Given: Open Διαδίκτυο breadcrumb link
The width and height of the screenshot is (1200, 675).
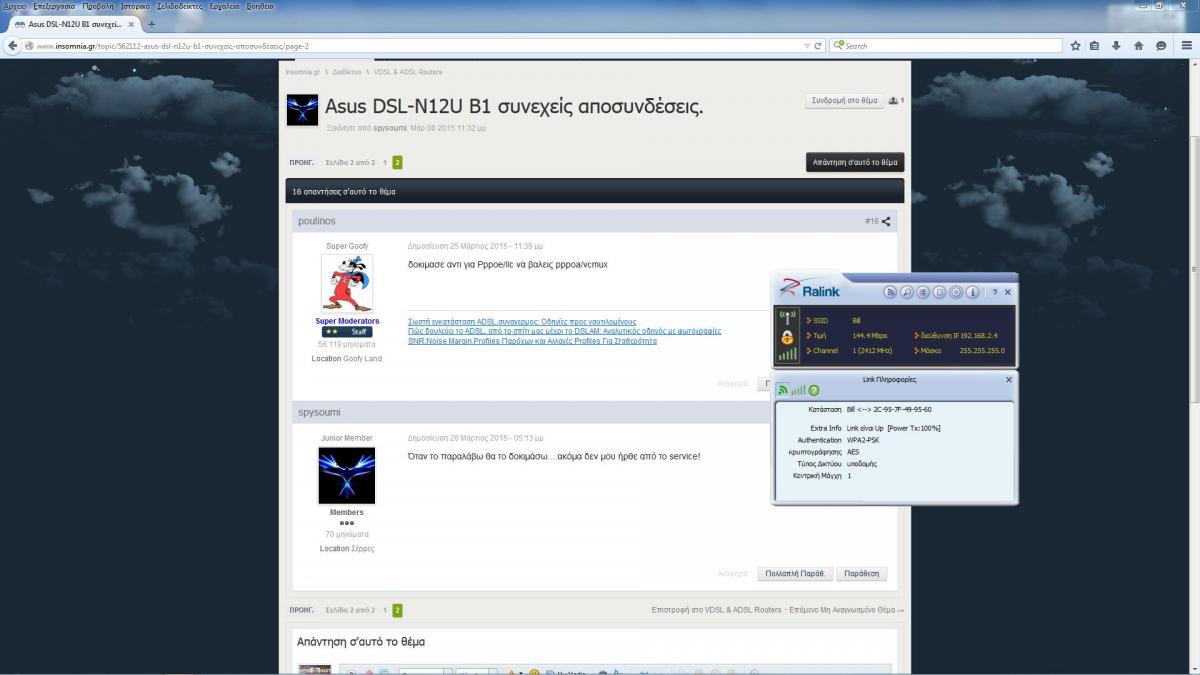Looking at the screenshot, I should pyautogui.click(x=347, y=72).
